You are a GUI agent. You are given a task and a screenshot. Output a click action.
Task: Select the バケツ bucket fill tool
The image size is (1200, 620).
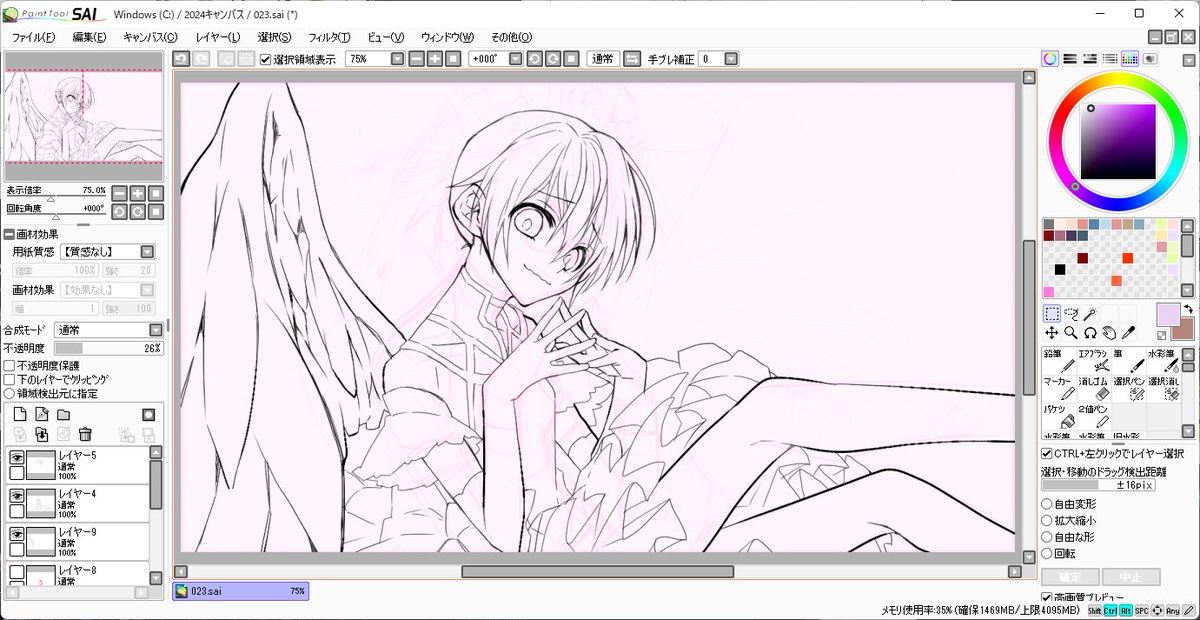pos(1059,418)
